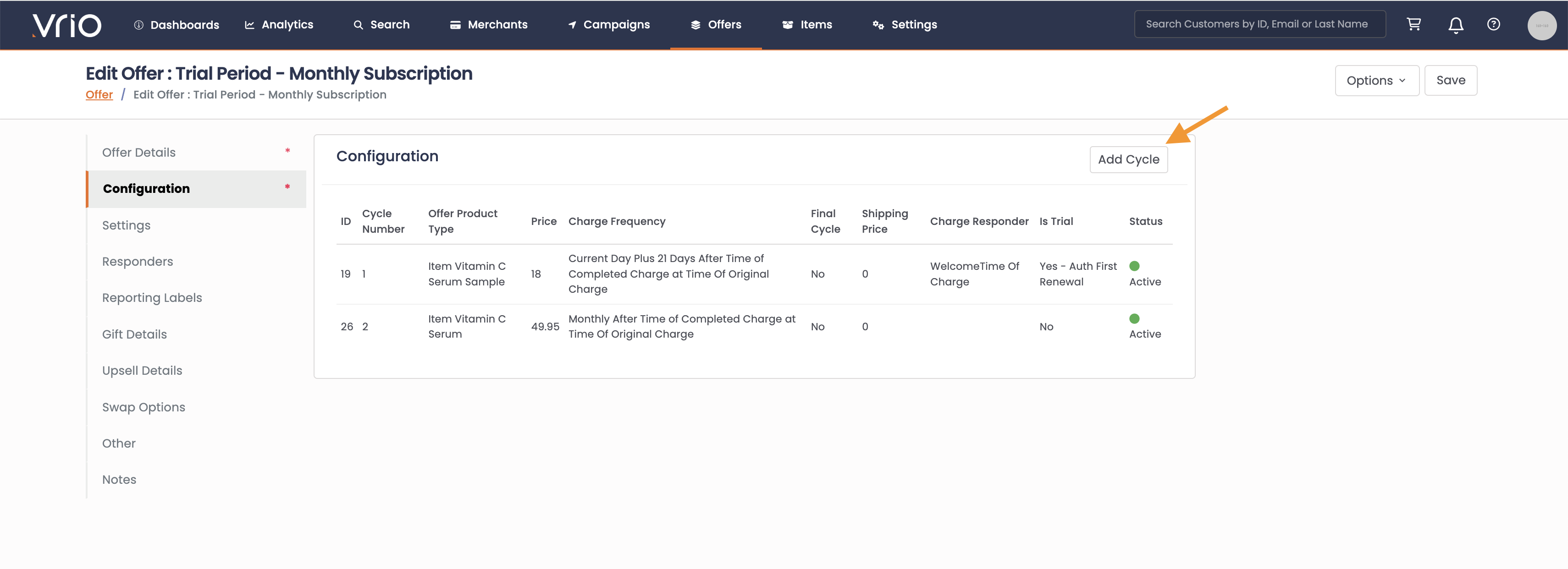Select the Other section
This screenshot has height=569, width=1568.
[x=196, y=443]
